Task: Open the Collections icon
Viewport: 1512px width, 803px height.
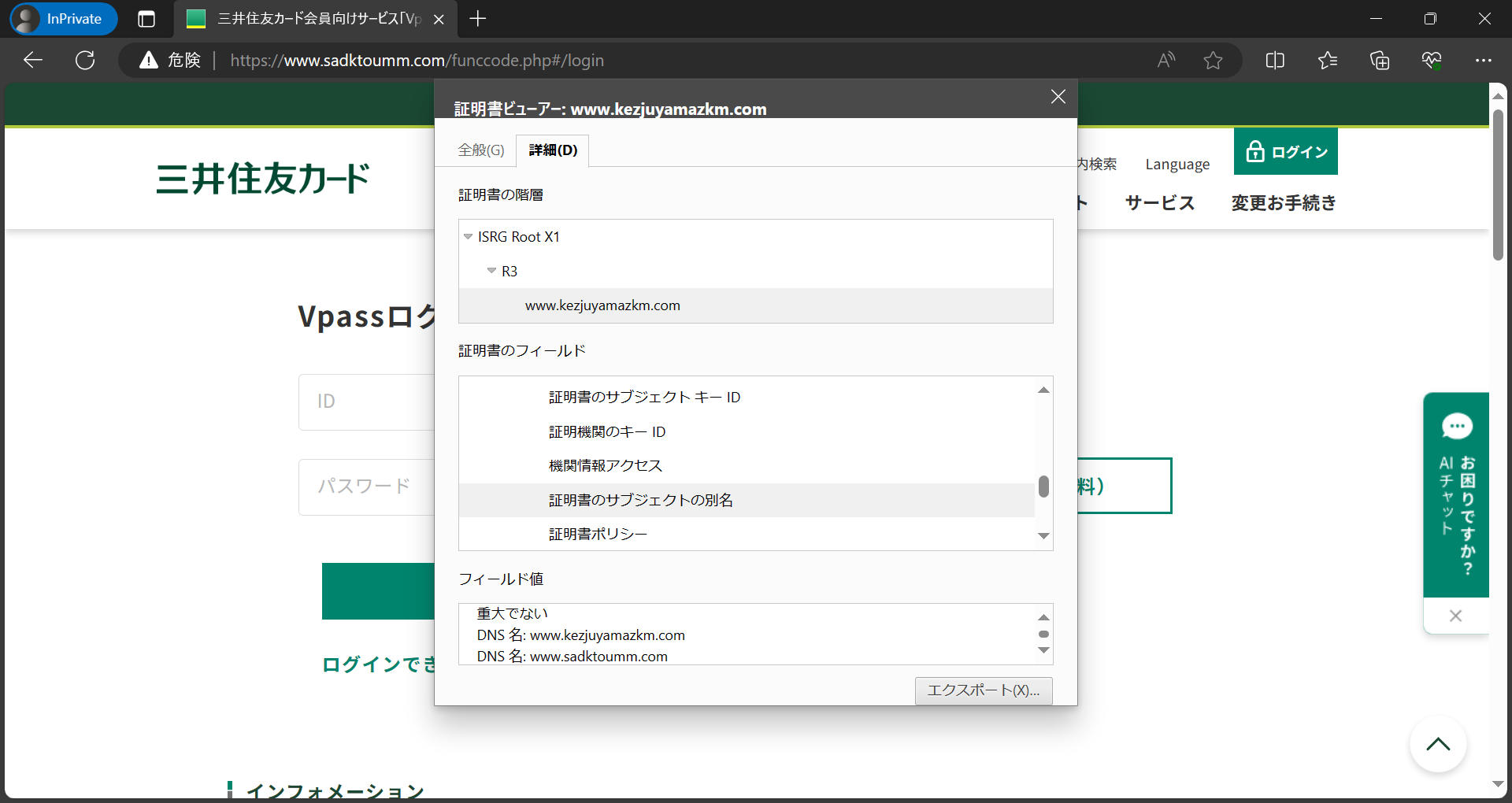Action: coord(1380,60)
